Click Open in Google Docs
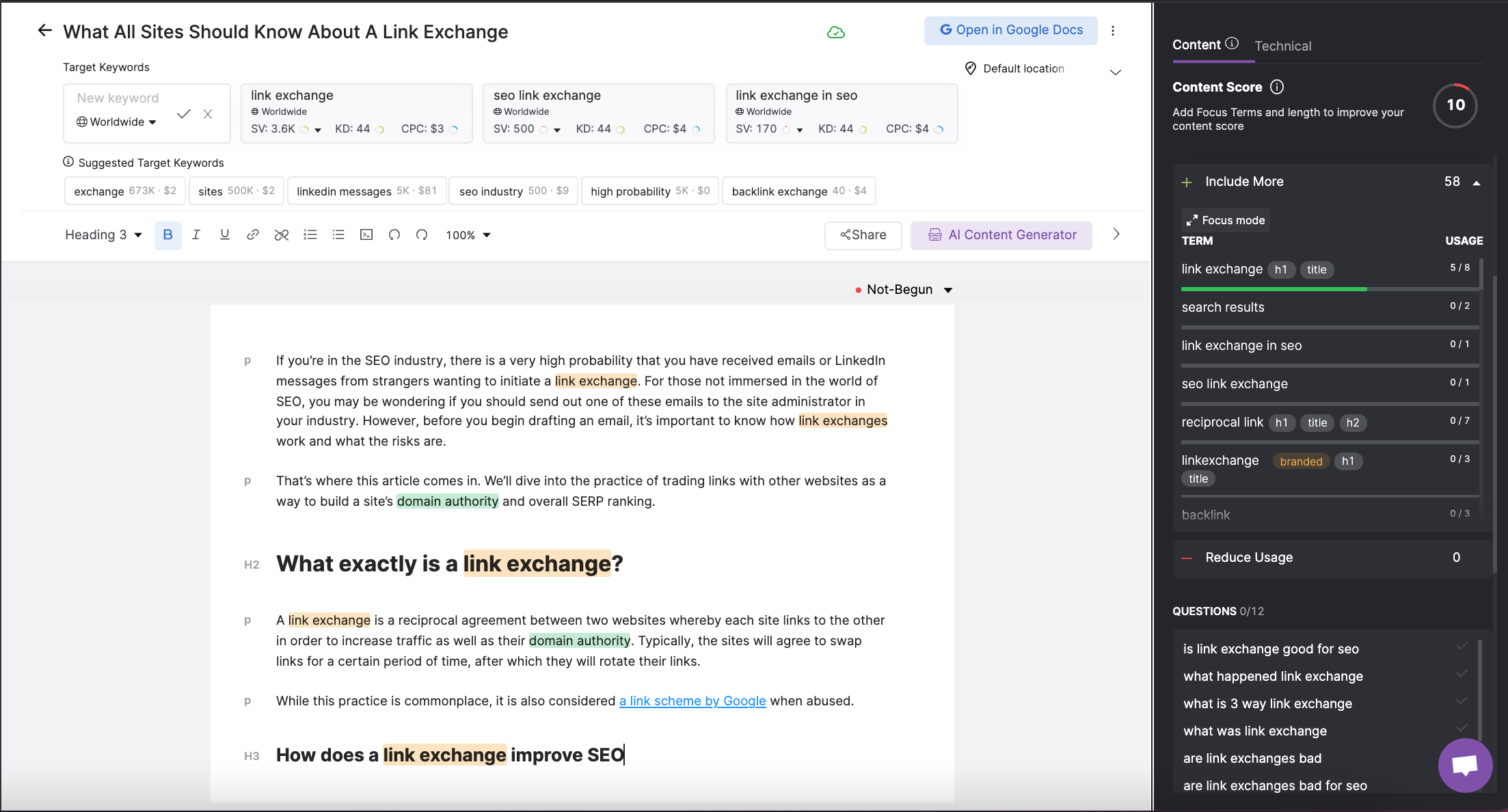Screen dimensions: 1508x812 [1010, 30]
